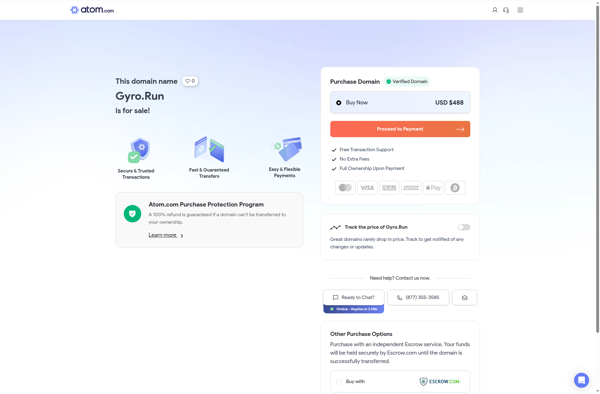Call the (877) 355-3585 phone button
Viewport: 600px width, 394px height.
click(418, 297)
